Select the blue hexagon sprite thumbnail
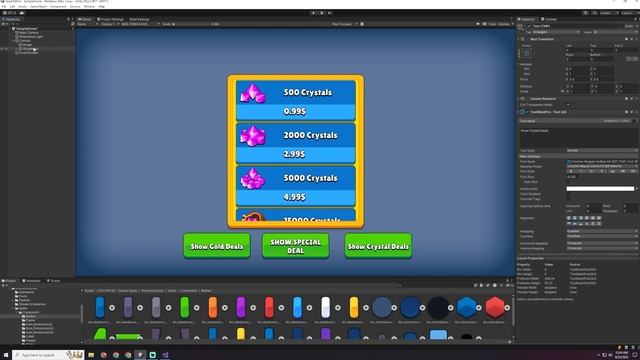The width and height of the screenshot is (640, 360). click(x=467, y=307)
